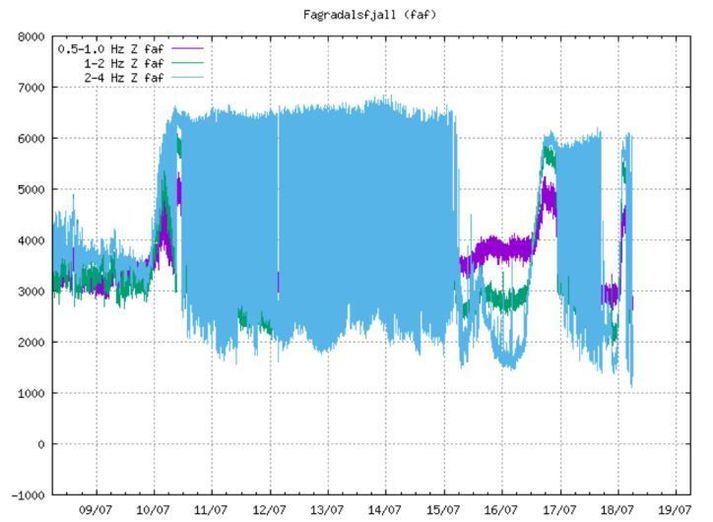
Task: Click the purple tremor band near 16/07
Action: (498, 249)
